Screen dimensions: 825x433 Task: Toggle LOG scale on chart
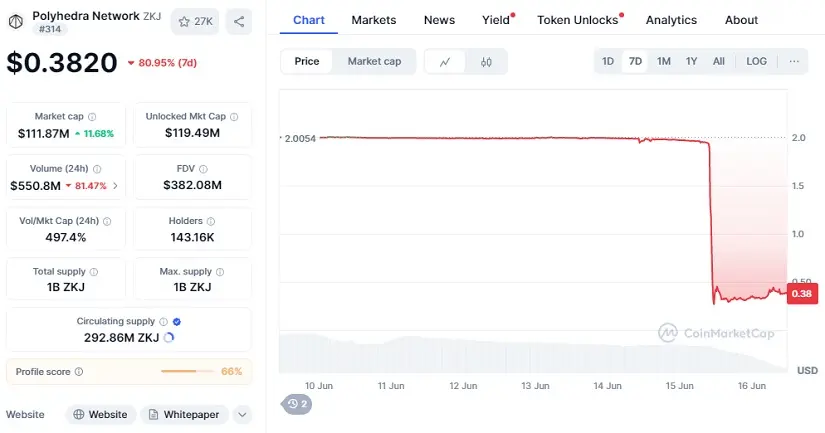click(756, 62)
